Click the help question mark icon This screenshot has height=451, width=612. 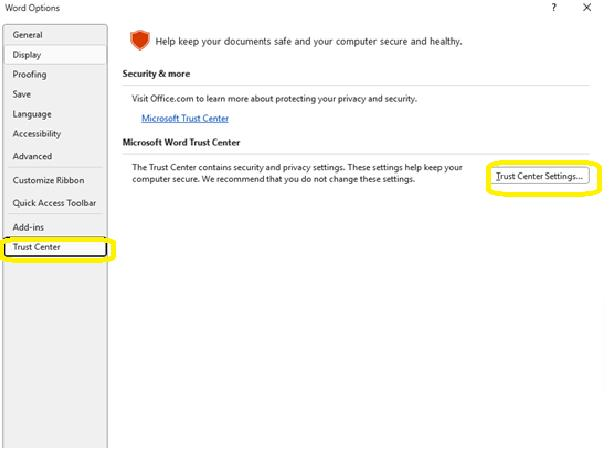pos(554,7)
